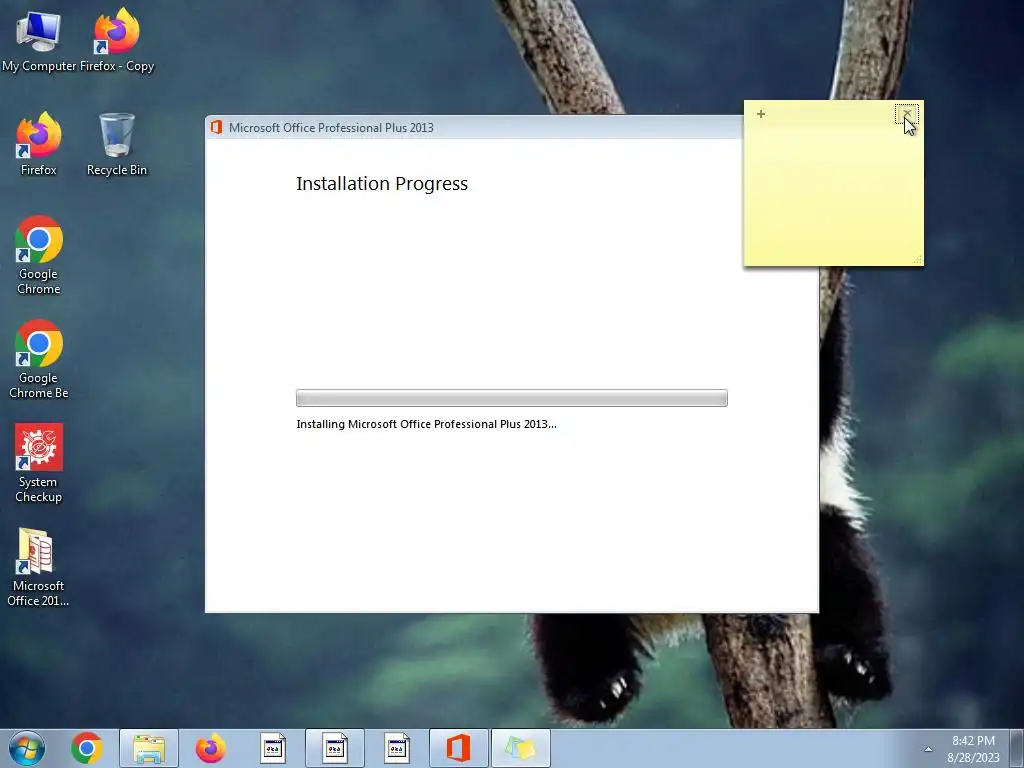Select the System Checkup desktop icon

(39, 463)
